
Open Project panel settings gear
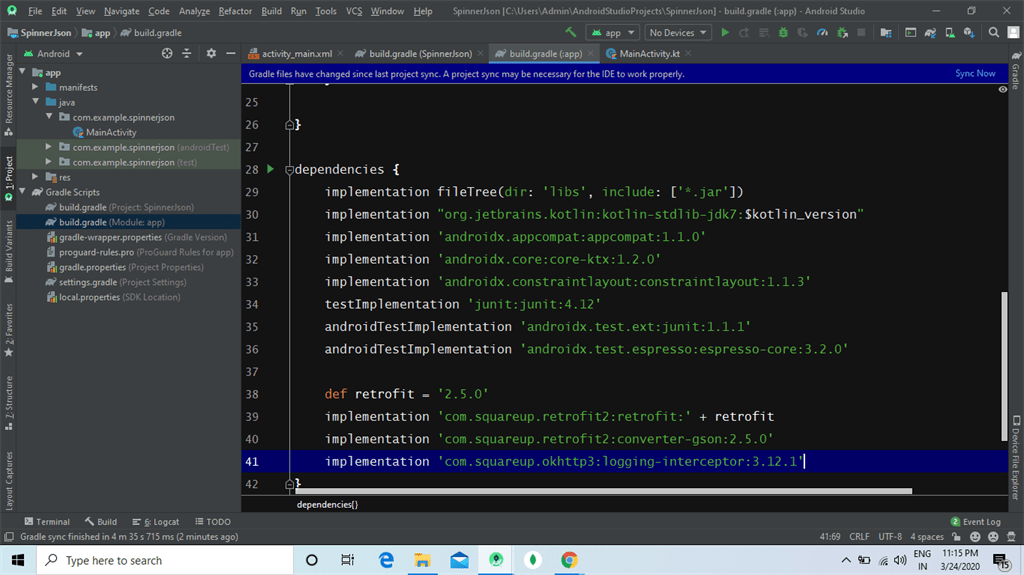(211, 54)
